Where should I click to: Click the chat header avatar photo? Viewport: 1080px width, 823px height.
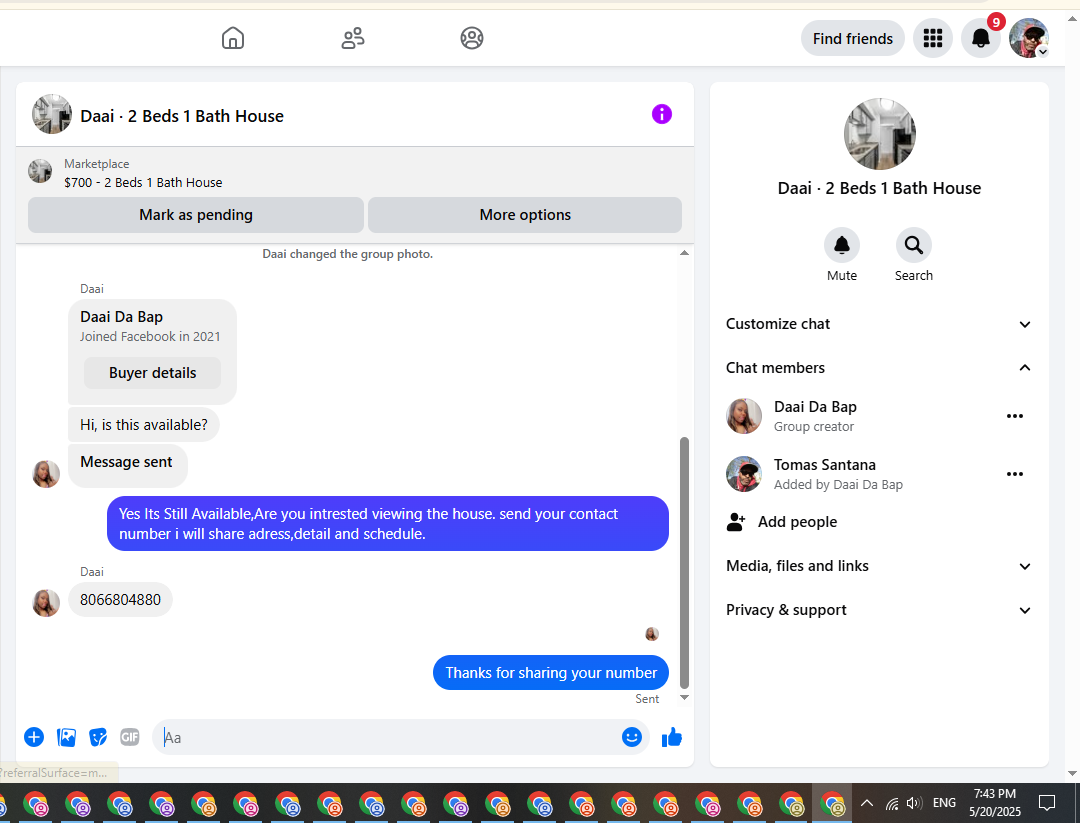click(x=52, y=114)
